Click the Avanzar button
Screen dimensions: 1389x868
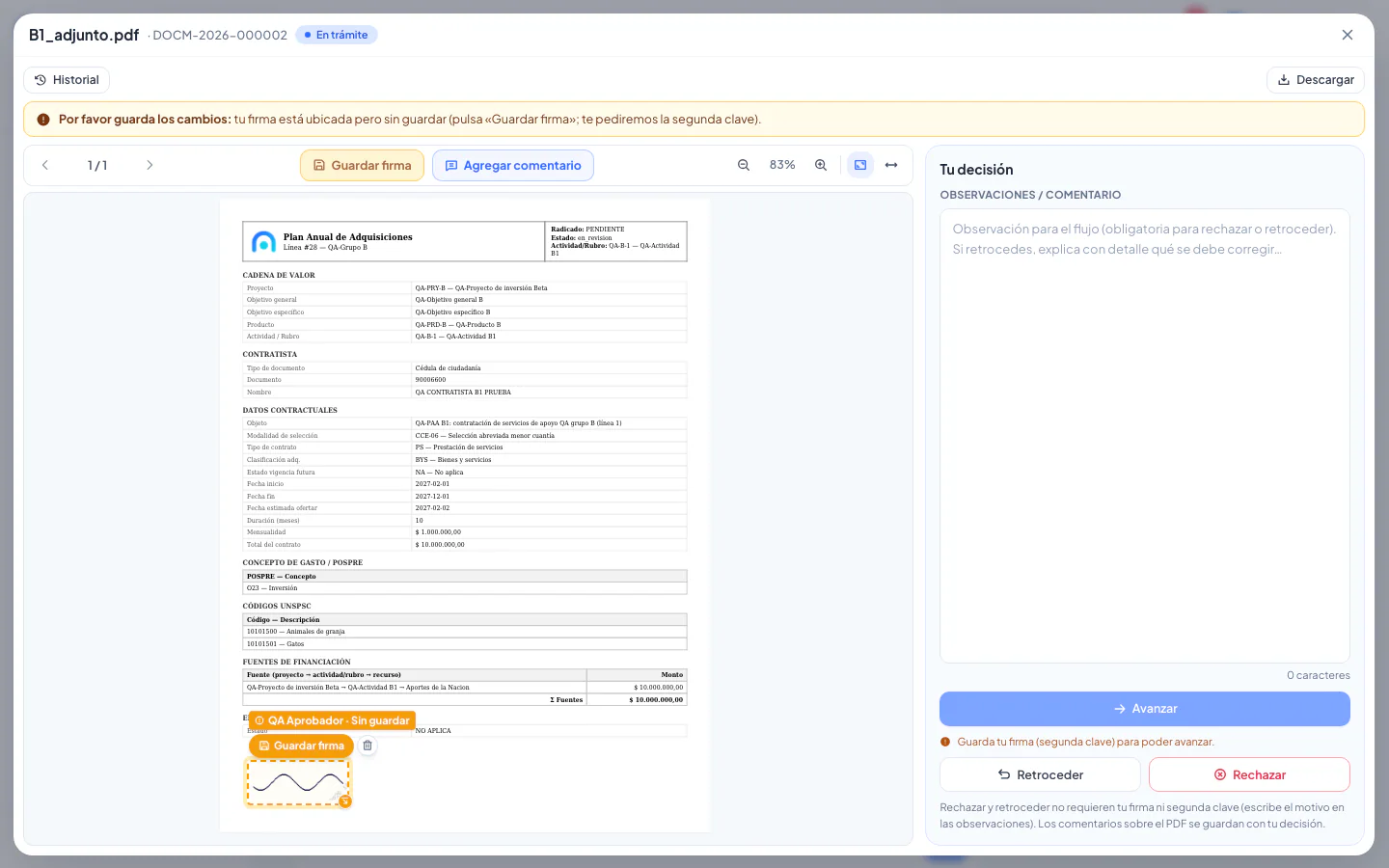coord(1145,709)
